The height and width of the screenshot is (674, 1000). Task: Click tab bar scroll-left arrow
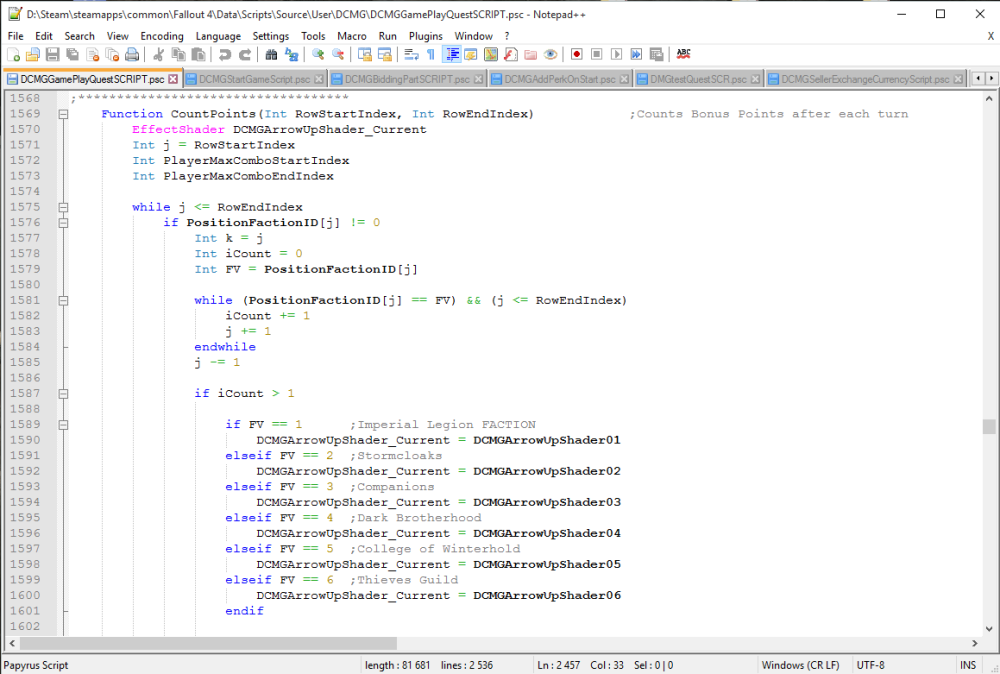[x=979, y=78]
